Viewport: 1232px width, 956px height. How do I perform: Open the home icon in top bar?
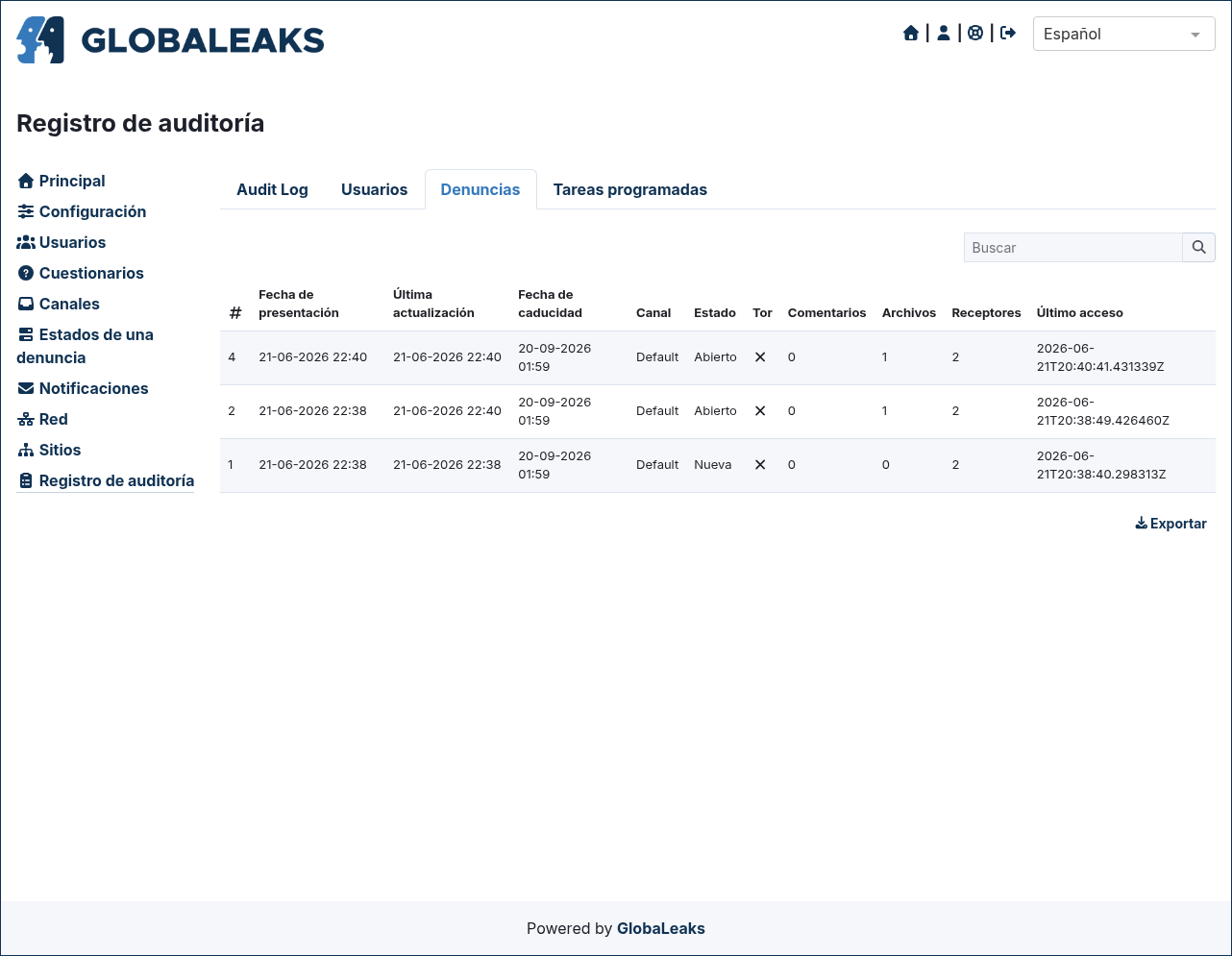[911, 34]
